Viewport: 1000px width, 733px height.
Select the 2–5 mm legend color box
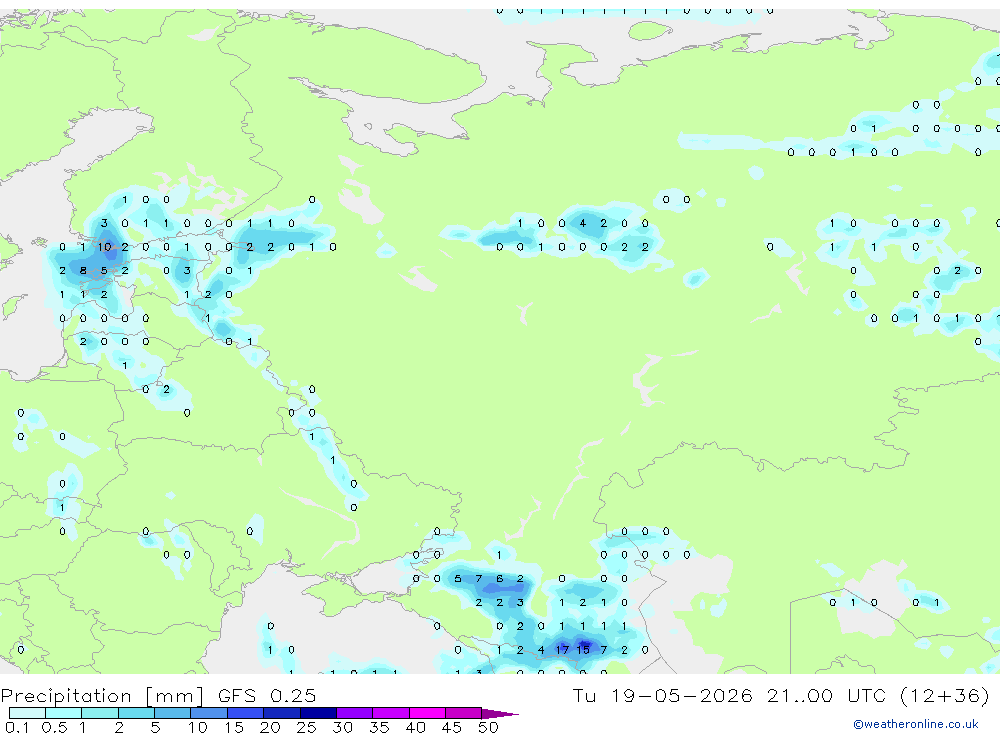tap(136, 713)
